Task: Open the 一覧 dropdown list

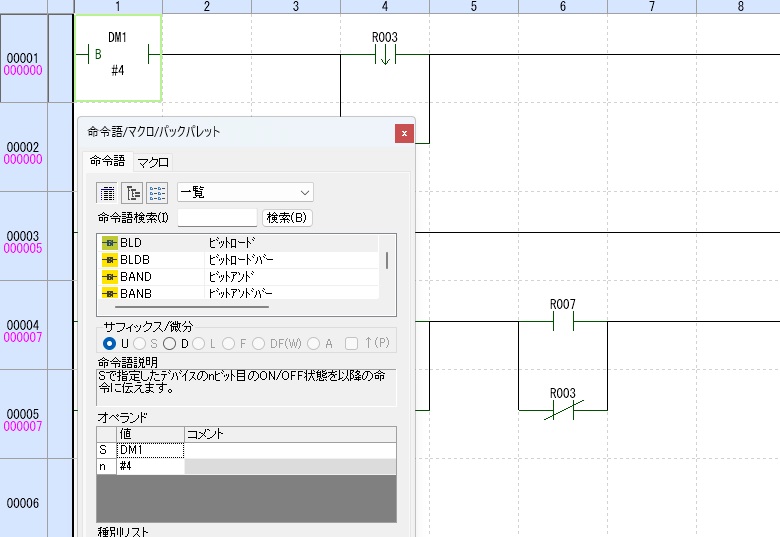Action: click(245, 192)
